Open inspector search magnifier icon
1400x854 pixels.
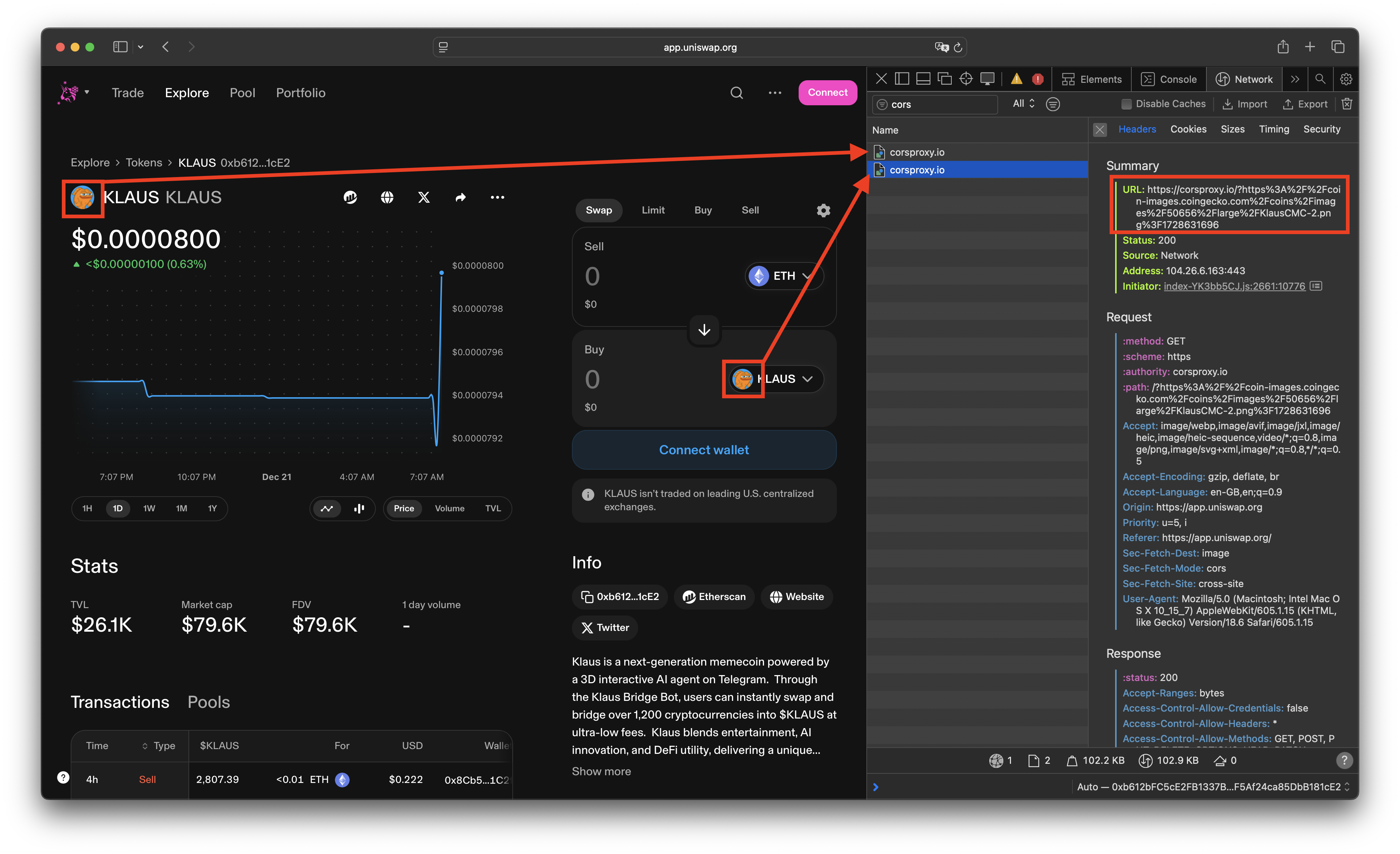[1320, 79]
